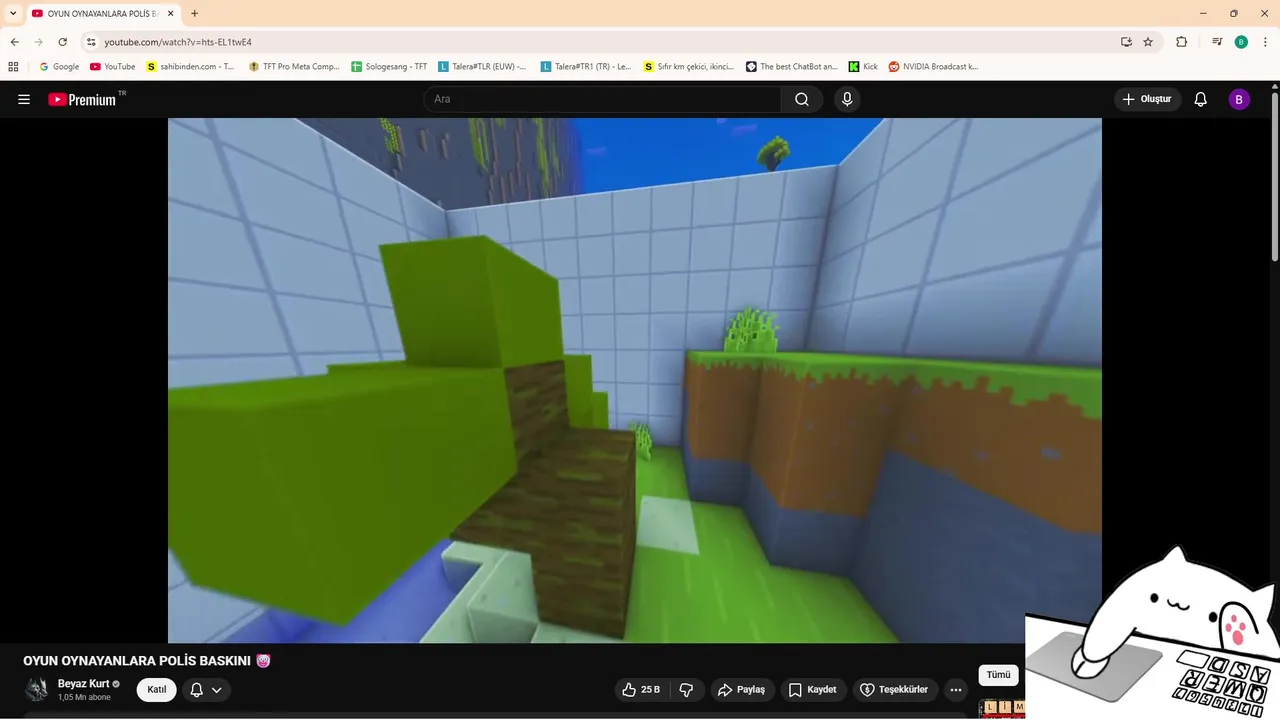Open the purple B account avatar menu
Viewport: 1280px width, 720px height.
pyautogui.click(x=1239, y=99)
